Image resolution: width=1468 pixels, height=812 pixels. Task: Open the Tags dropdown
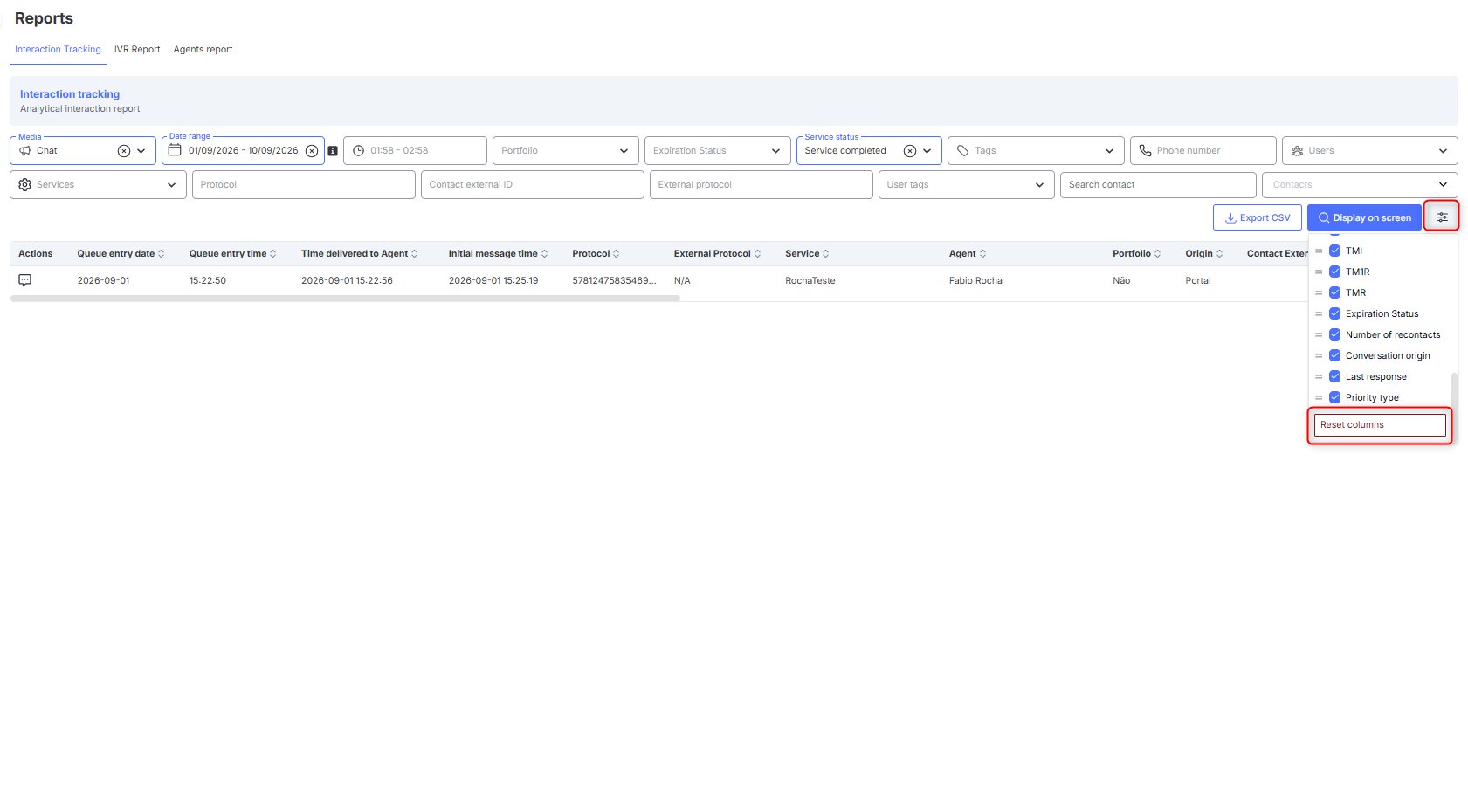tap(1036, 151)
